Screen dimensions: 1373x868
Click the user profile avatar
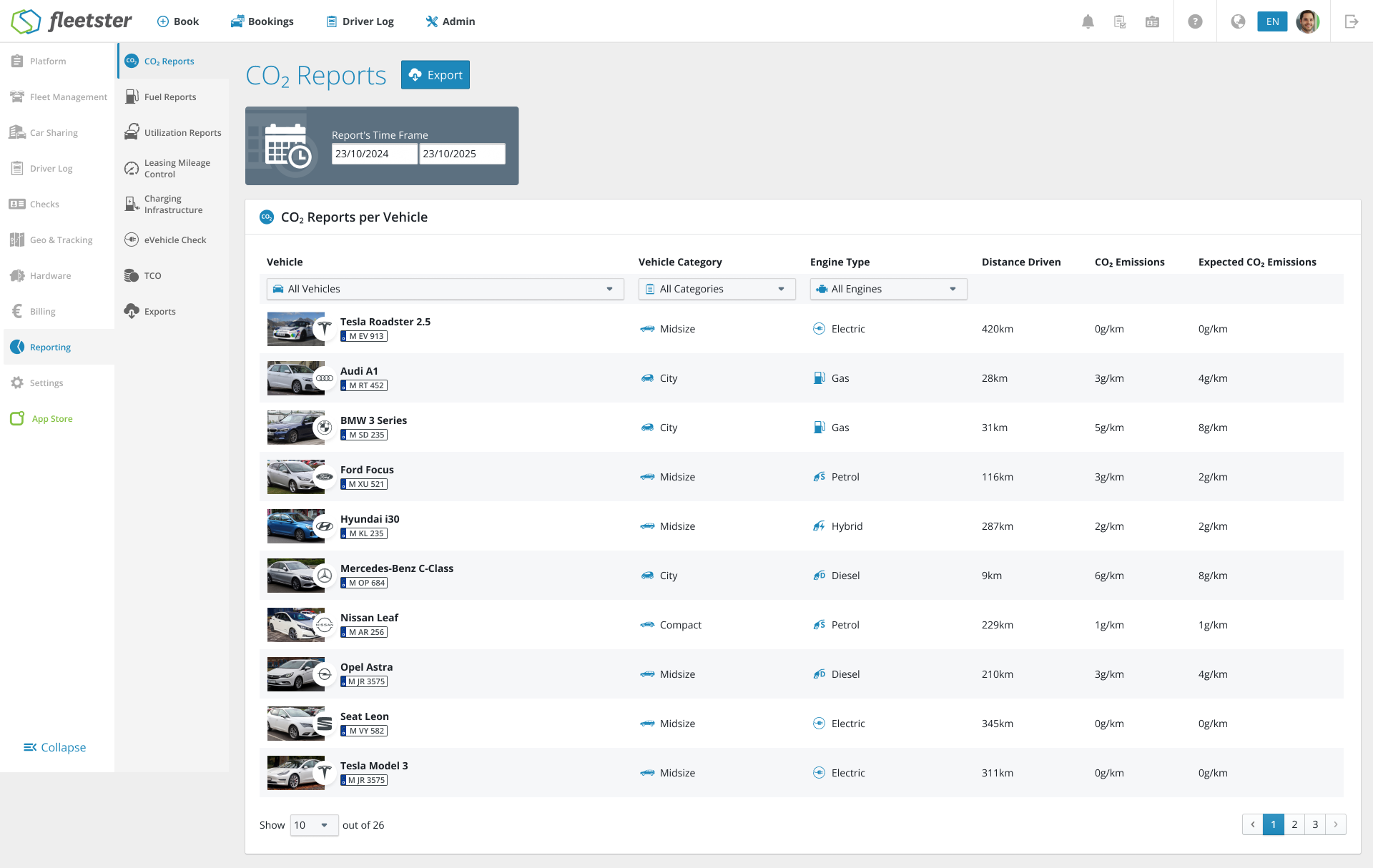[x=1307, y=21]
